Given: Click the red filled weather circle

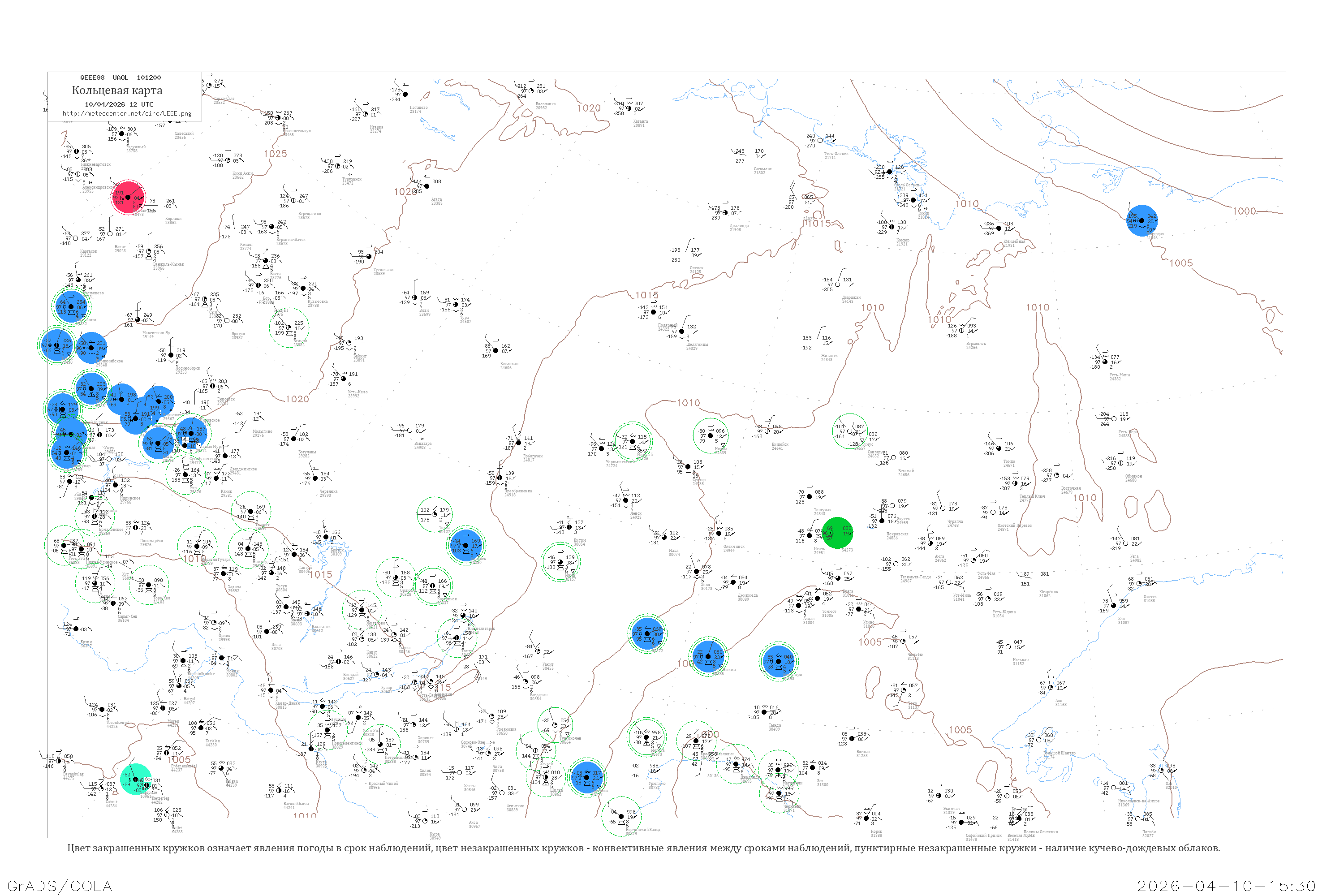Looking at the screenshot, I should click(x=128, y=197).
